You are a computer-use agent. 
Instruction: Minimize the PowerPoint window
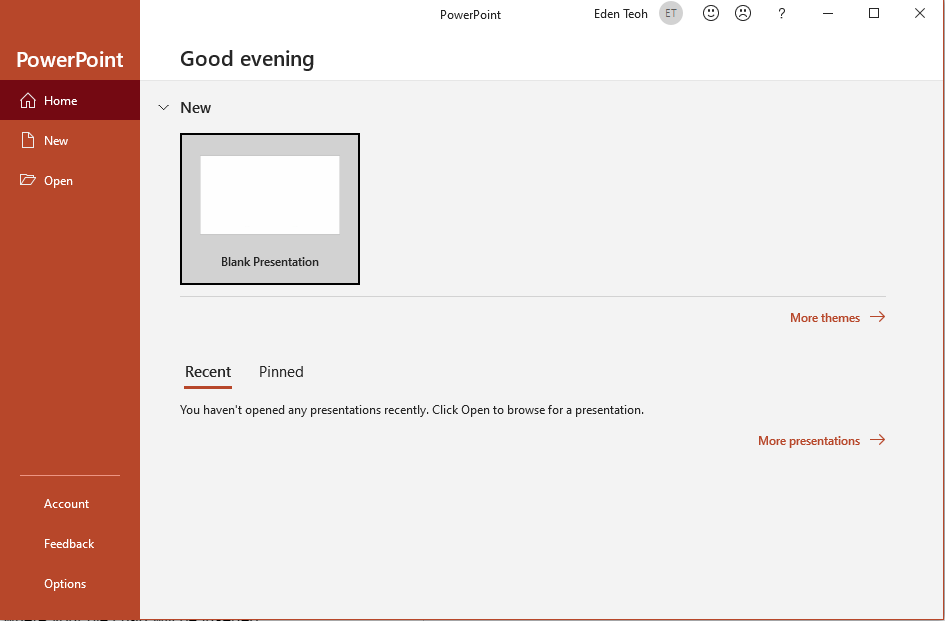click(x=828, y=14)
